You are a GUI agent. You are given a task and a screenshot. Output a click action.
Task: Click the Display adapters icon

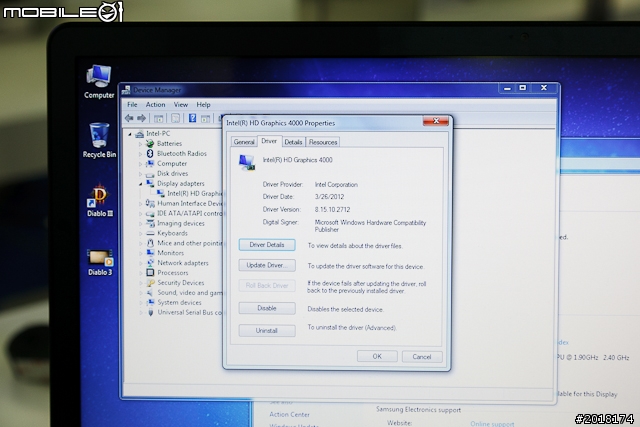150,183
